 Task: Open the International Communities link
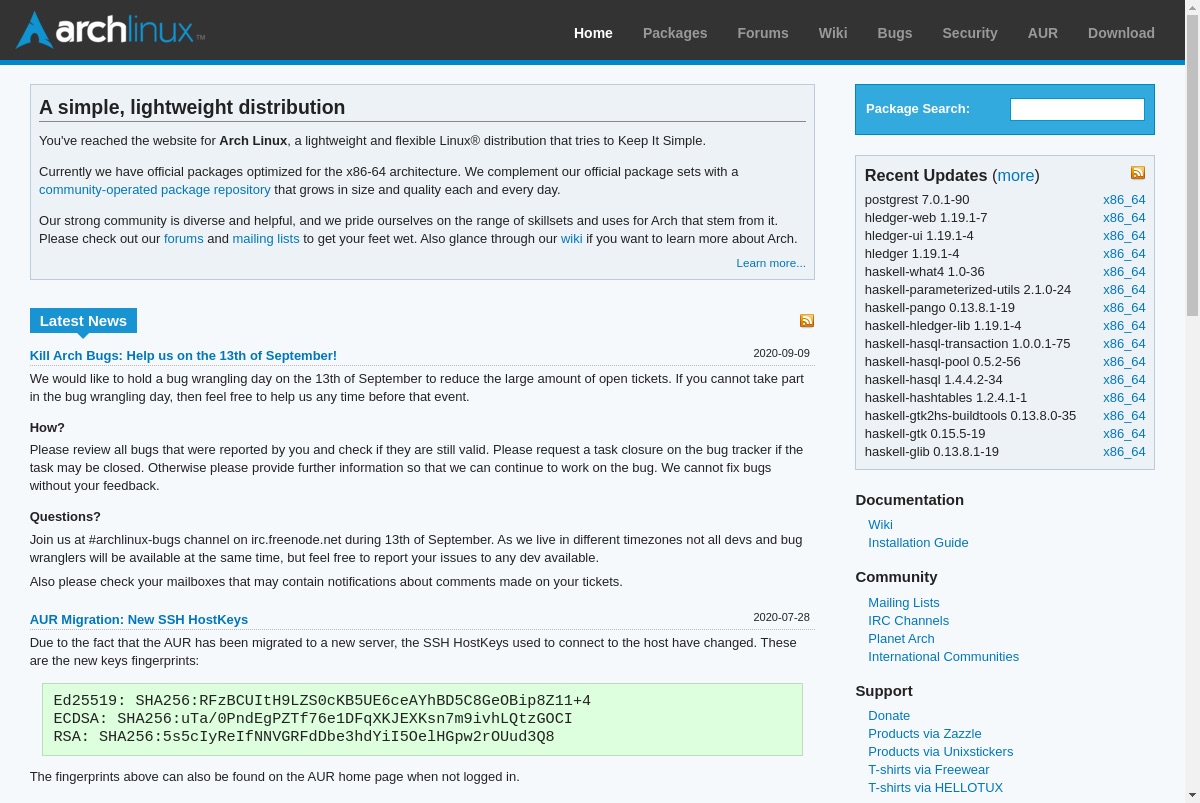coord(943,657)
